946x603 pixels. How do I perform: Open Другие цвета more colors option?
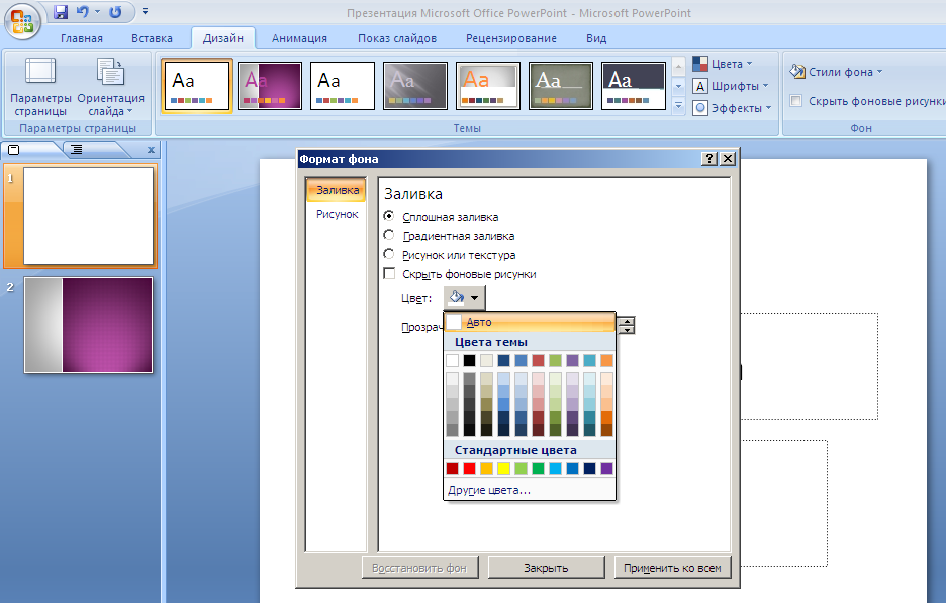(530, 490)
